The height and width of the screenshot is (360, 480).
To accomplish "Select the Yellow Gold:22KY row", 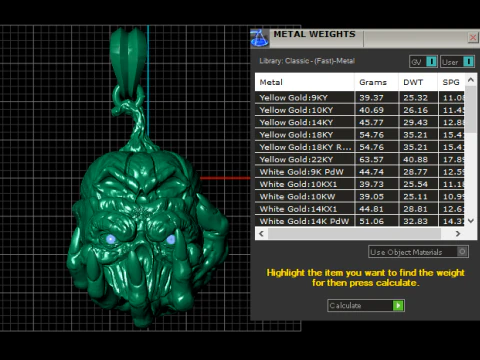I will click(360, 159).
